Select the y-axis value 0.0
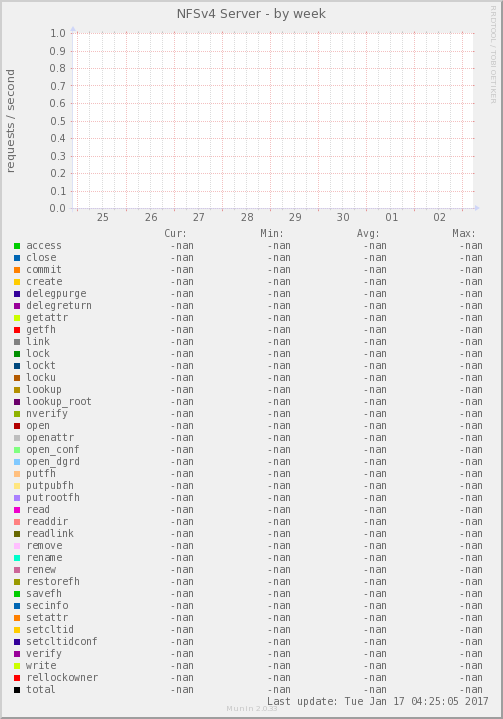 [x=58, y=208]
